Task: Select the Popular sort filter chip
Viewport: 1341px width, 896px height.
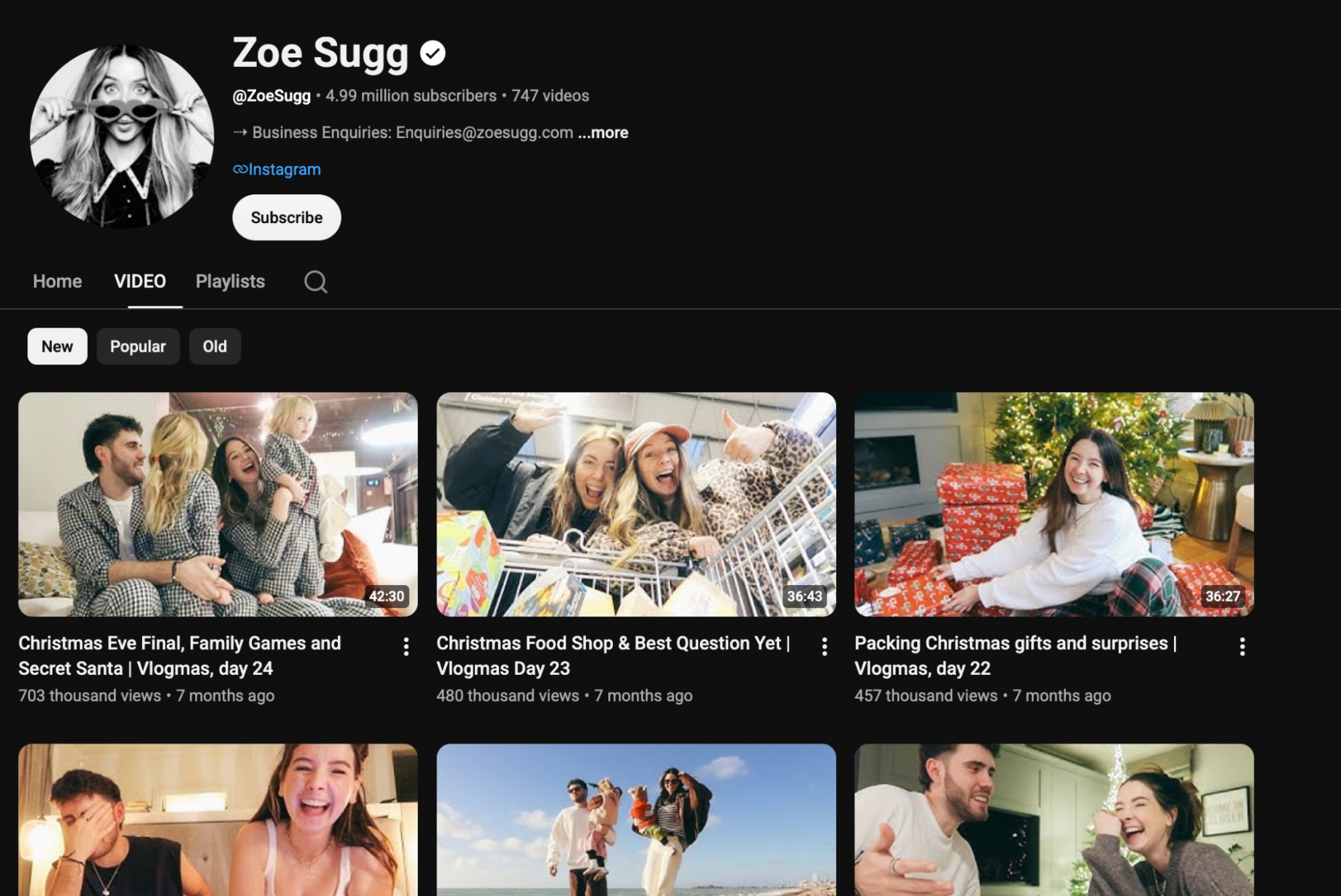Action: [x=137, y=346]
